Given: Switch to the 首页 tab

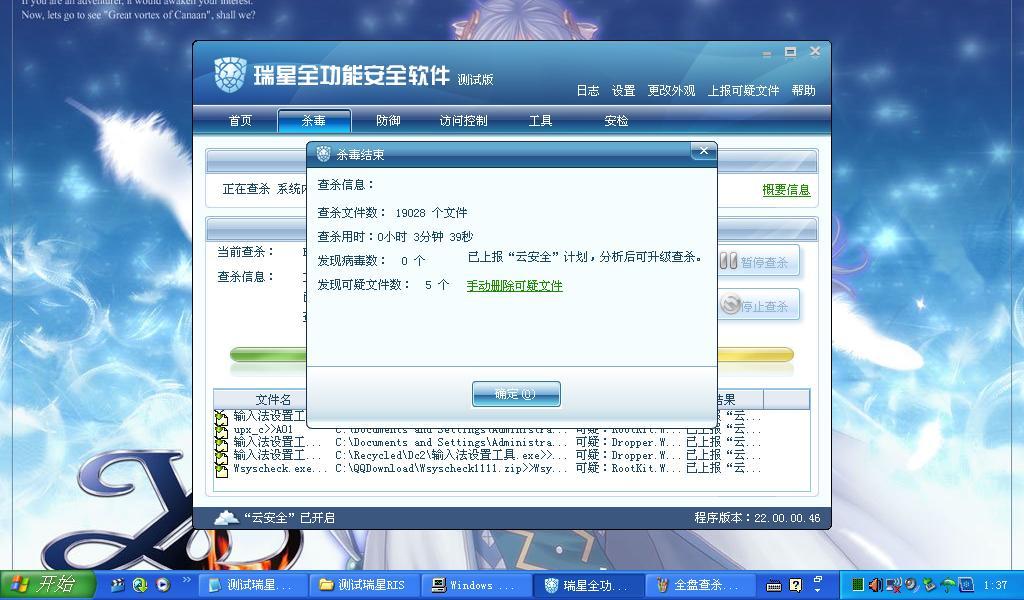Looking at the screenshot, I should click(240, 121).
